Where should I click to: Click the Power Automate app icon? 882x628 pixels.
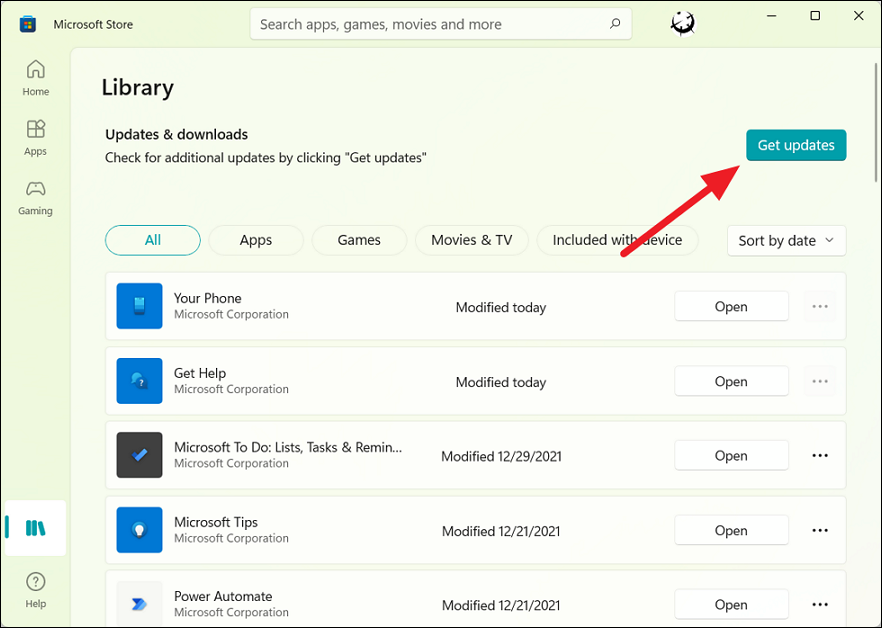click(x=140, y=604)
